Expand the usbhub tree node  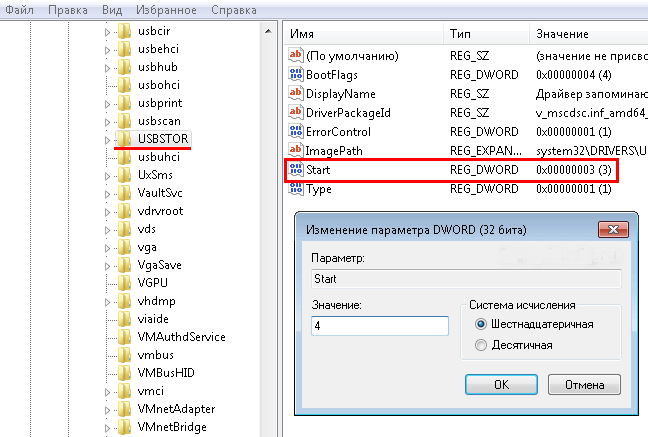pyautogui.click(x=108, y=67)
